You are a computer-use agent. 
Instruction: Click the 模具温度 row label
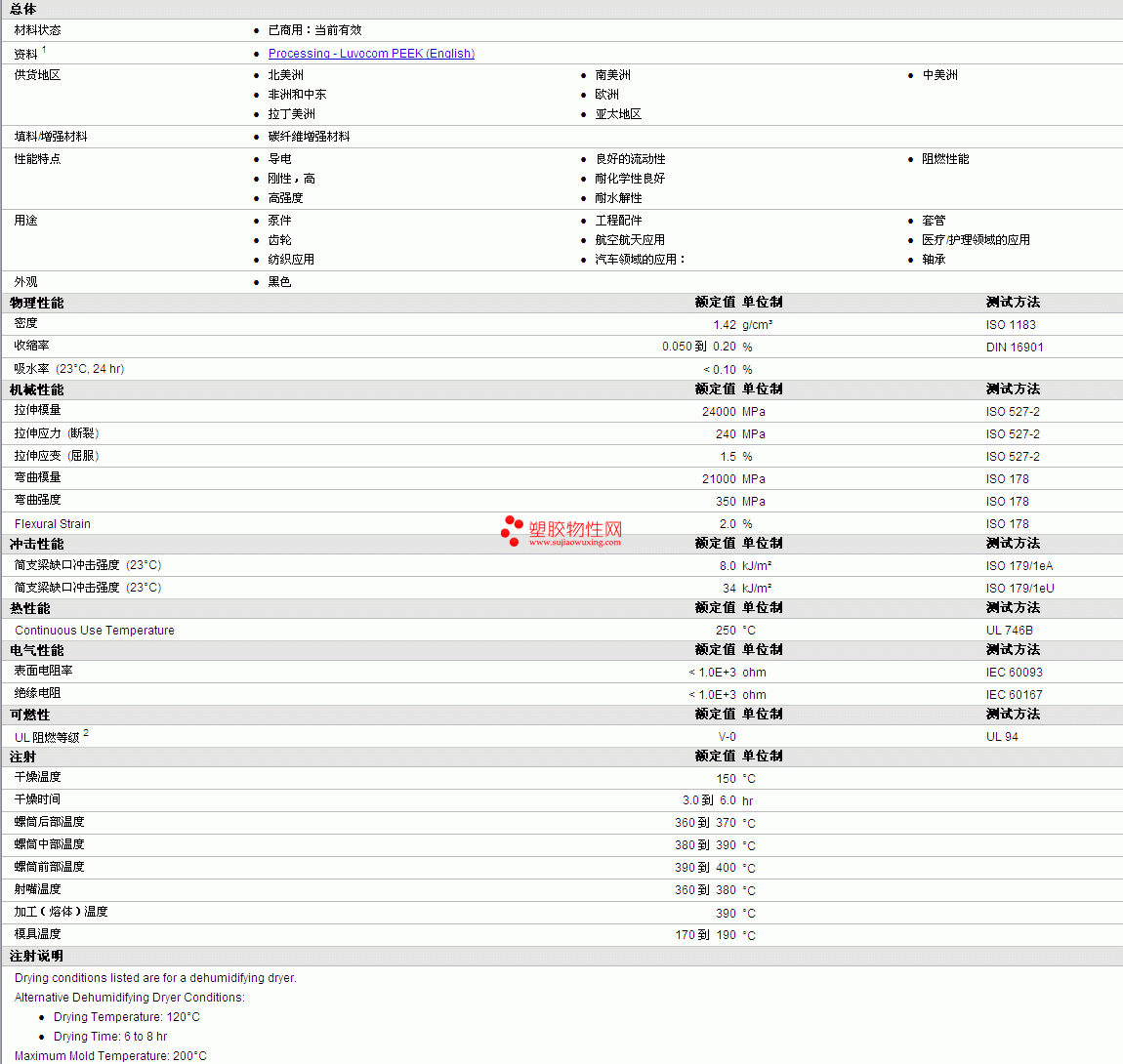tap(37, 934)
